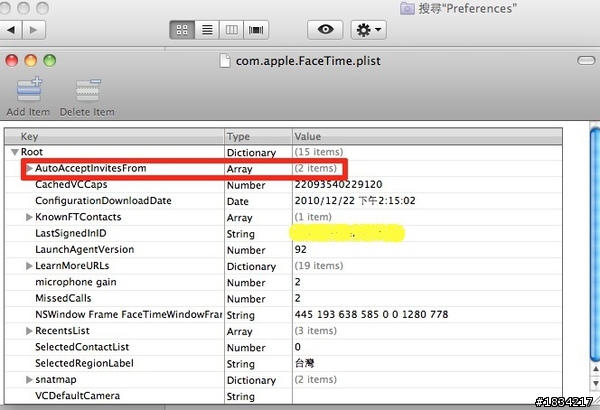
Task: Sort by the Key column header
Action: click(x=114, y=136)
